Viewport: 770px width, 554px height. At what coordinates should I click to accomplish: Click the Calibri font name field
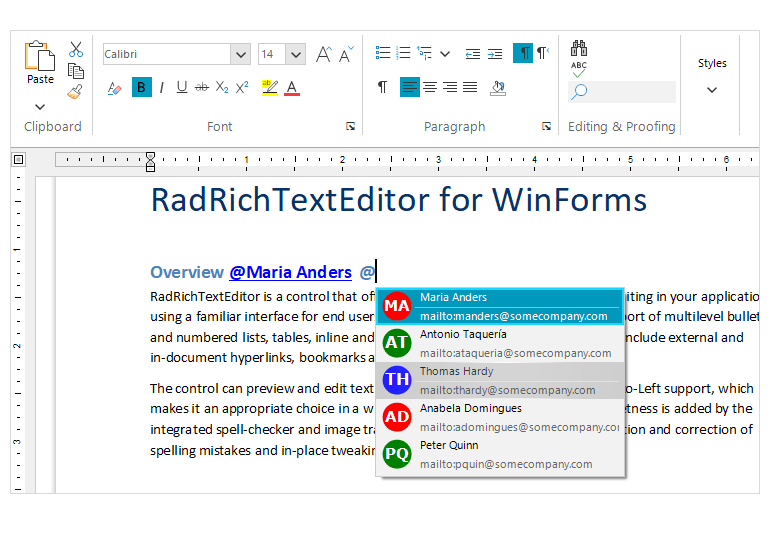coord(167,54)
